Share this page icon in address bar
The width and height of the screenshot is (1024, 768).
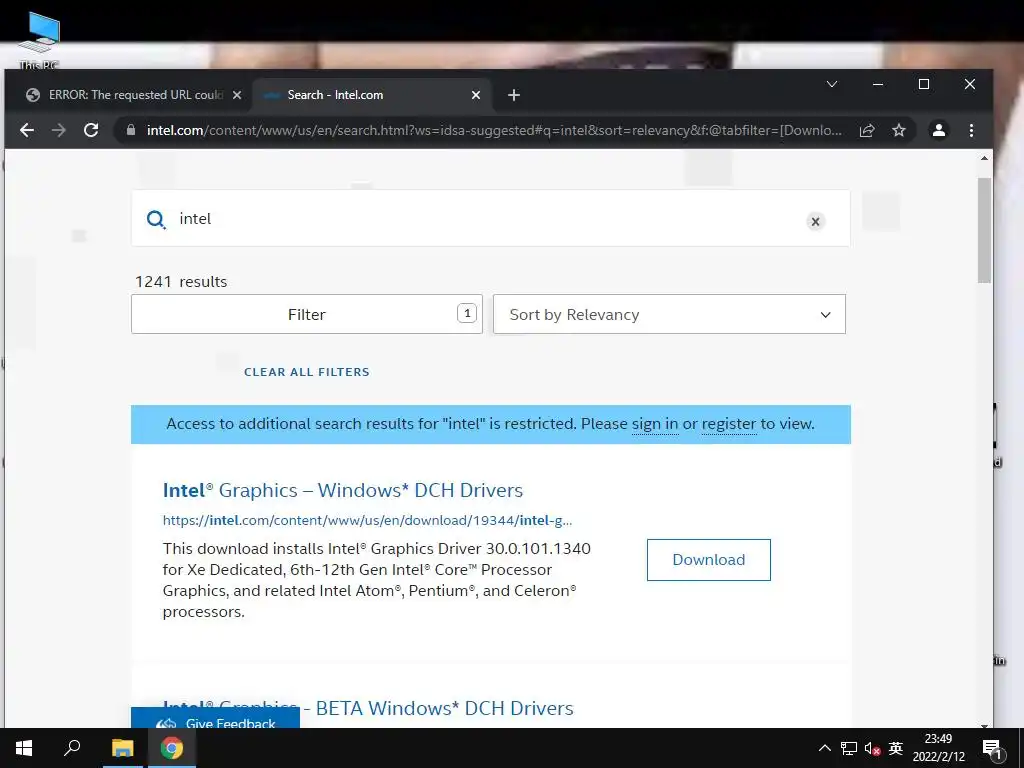(x=867, y=130)
